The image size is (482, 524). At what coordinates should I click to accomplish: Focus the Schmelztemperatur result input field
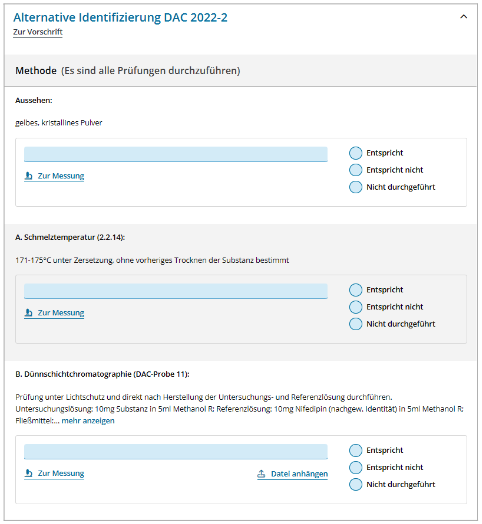[x=176, y=291]
